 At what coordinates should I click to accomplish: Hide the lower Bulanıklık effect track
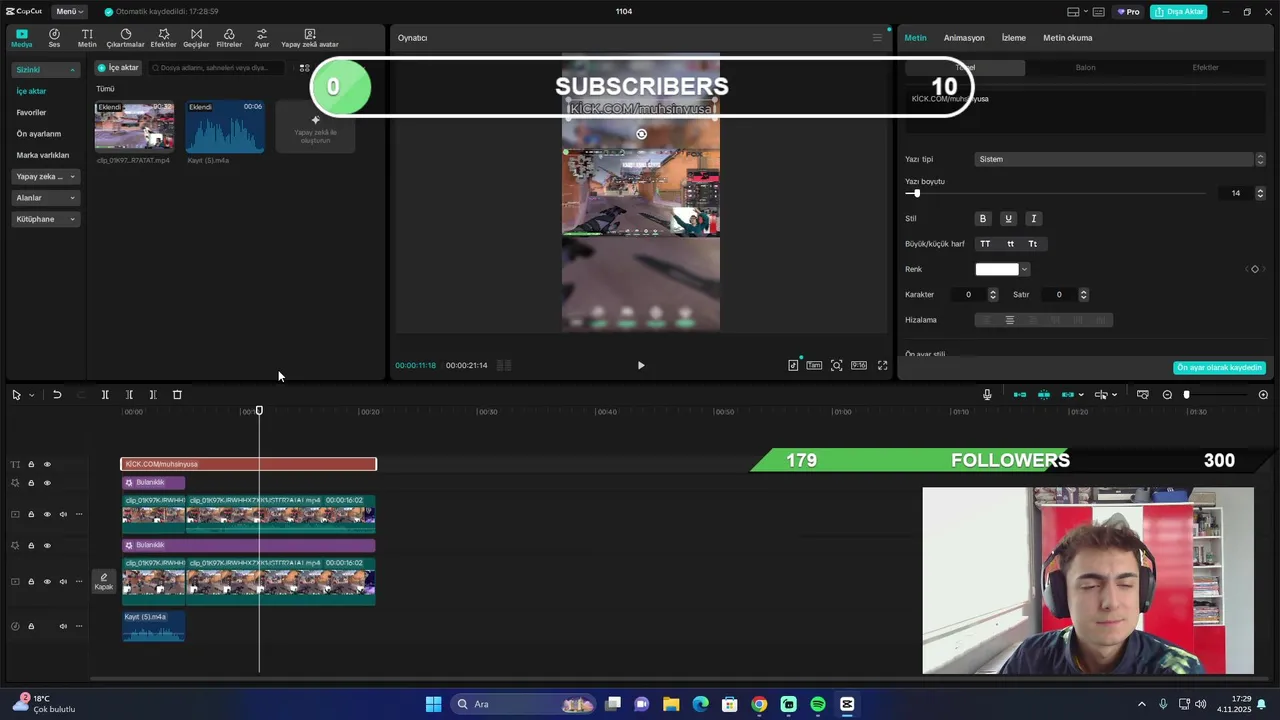[47, 545]
